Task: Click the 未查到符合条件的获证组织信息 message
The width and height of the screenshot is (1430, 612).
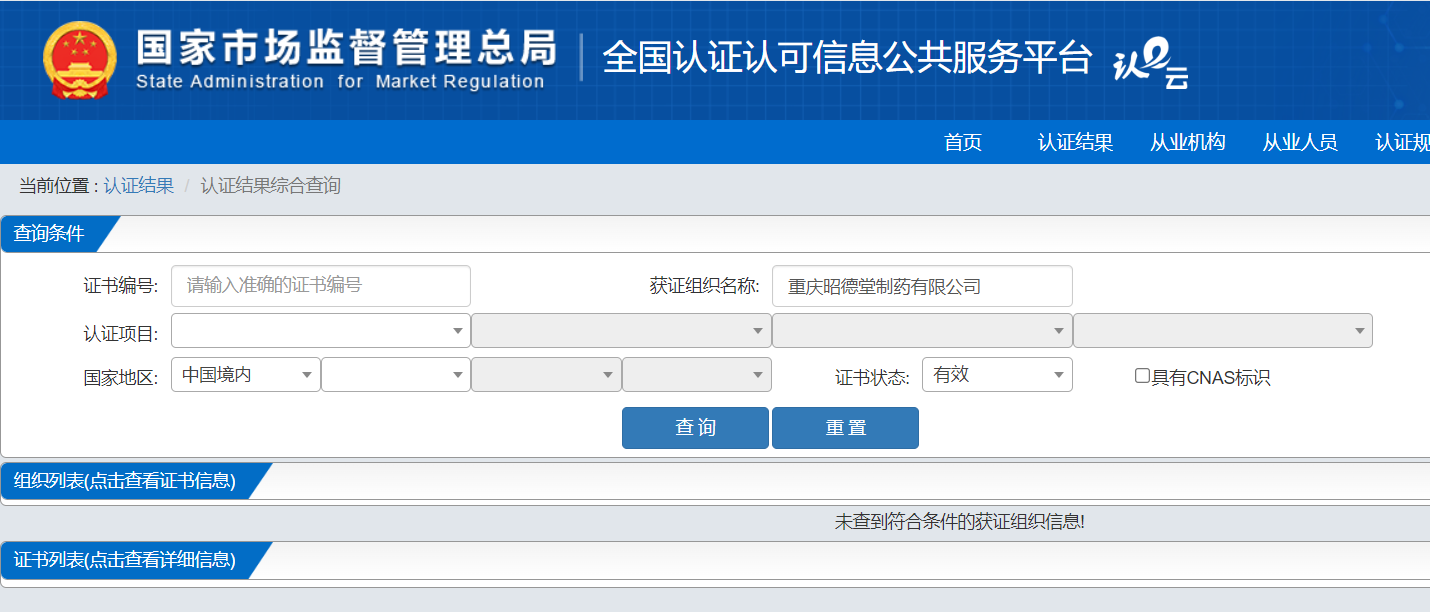Action: 960,522
